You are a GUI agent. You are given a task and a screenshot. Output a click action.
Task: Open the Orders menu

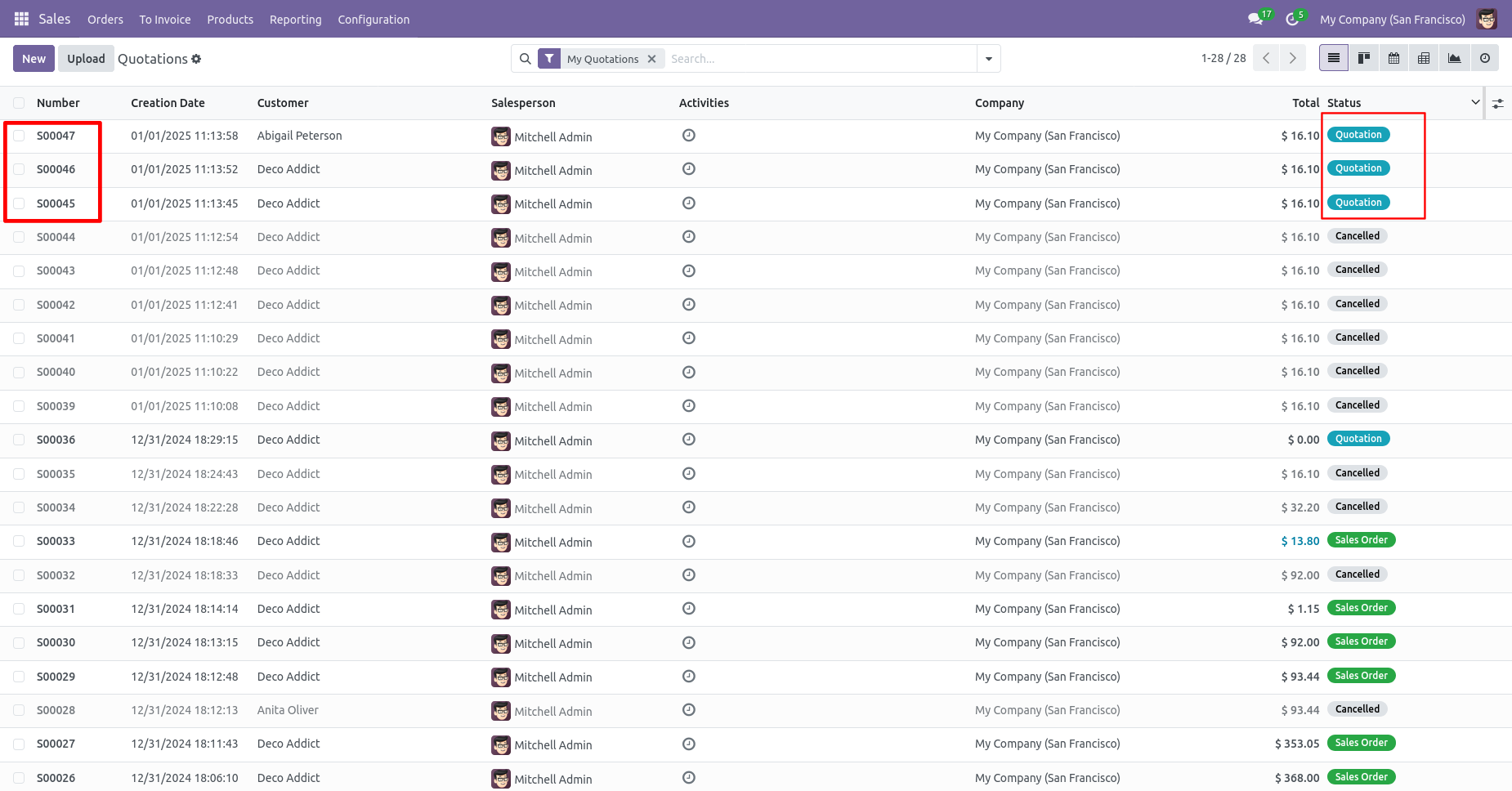point(105,19)
